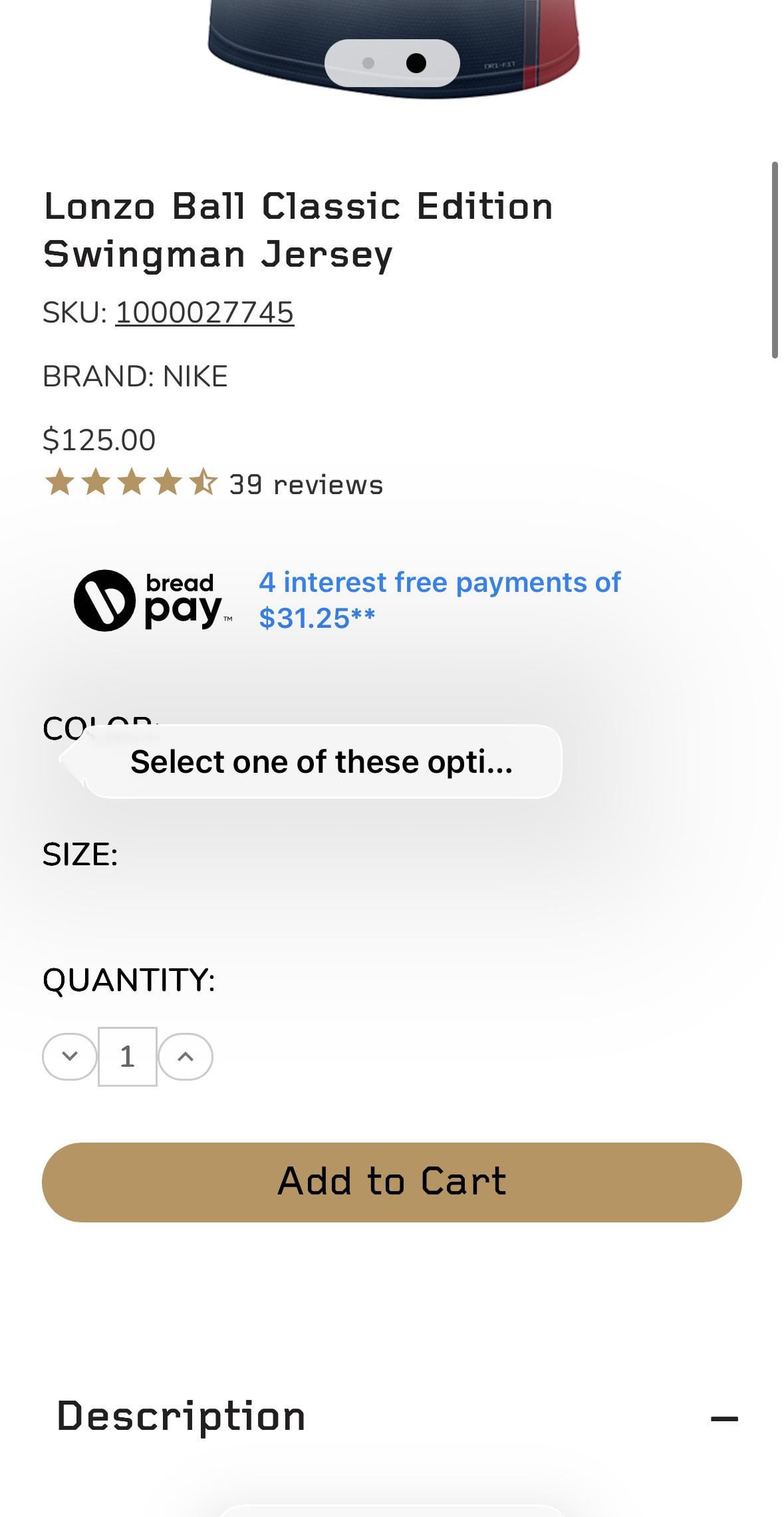Click the first gold rating star
The width and height of the screenshot is (784, 1517).
[x=59, y=482]
